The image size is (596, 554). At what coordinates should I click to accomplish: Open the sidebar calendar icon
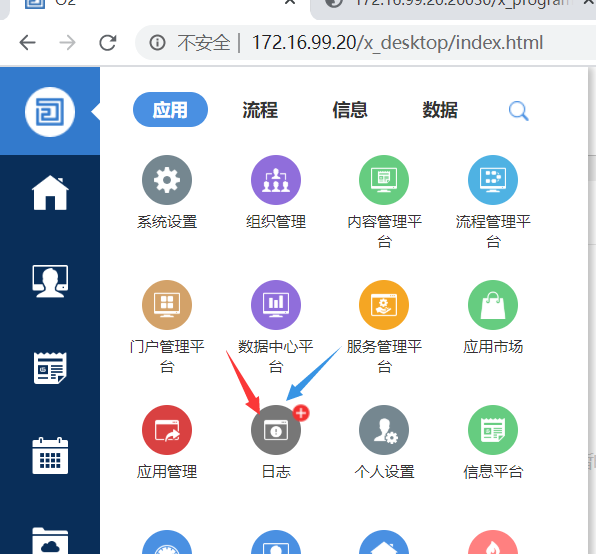point(50,456)
